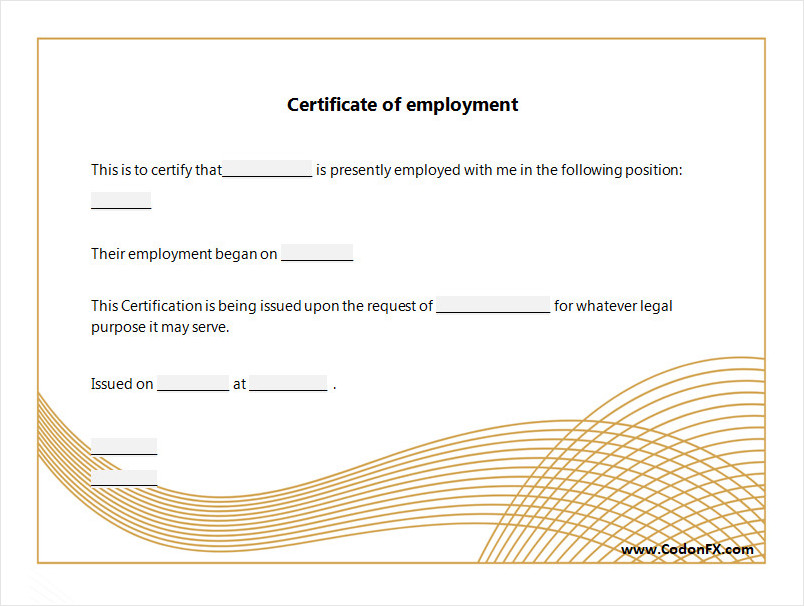Click the word "at" between the blanks

[x=239, y=384]
